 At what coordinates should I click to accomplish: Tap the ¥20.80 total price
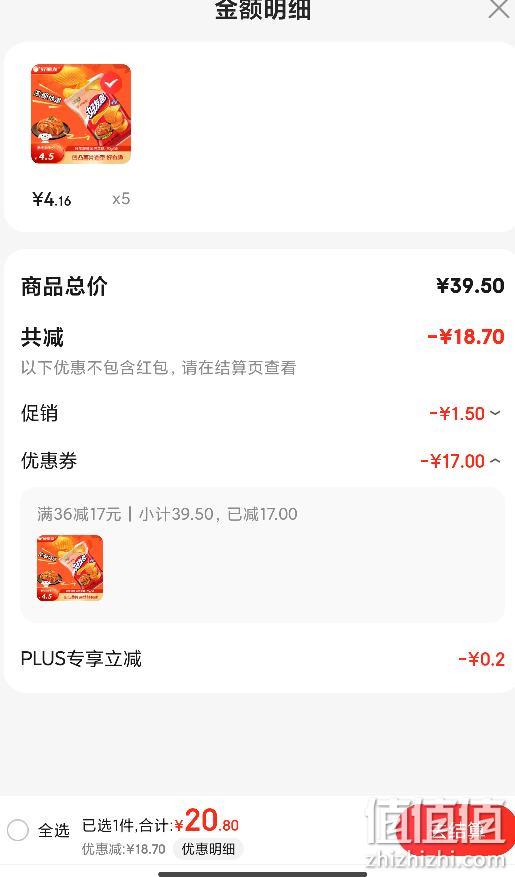point(207,822)
